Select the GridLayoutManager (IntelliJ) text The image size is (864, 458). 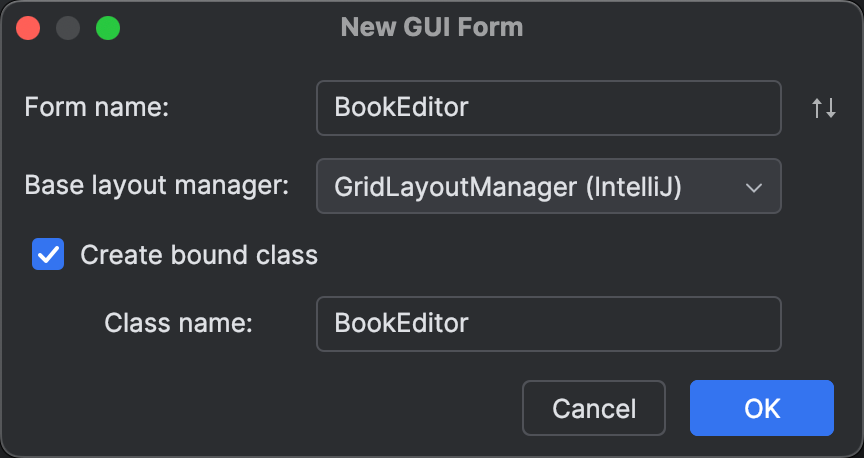click(508, 186)
